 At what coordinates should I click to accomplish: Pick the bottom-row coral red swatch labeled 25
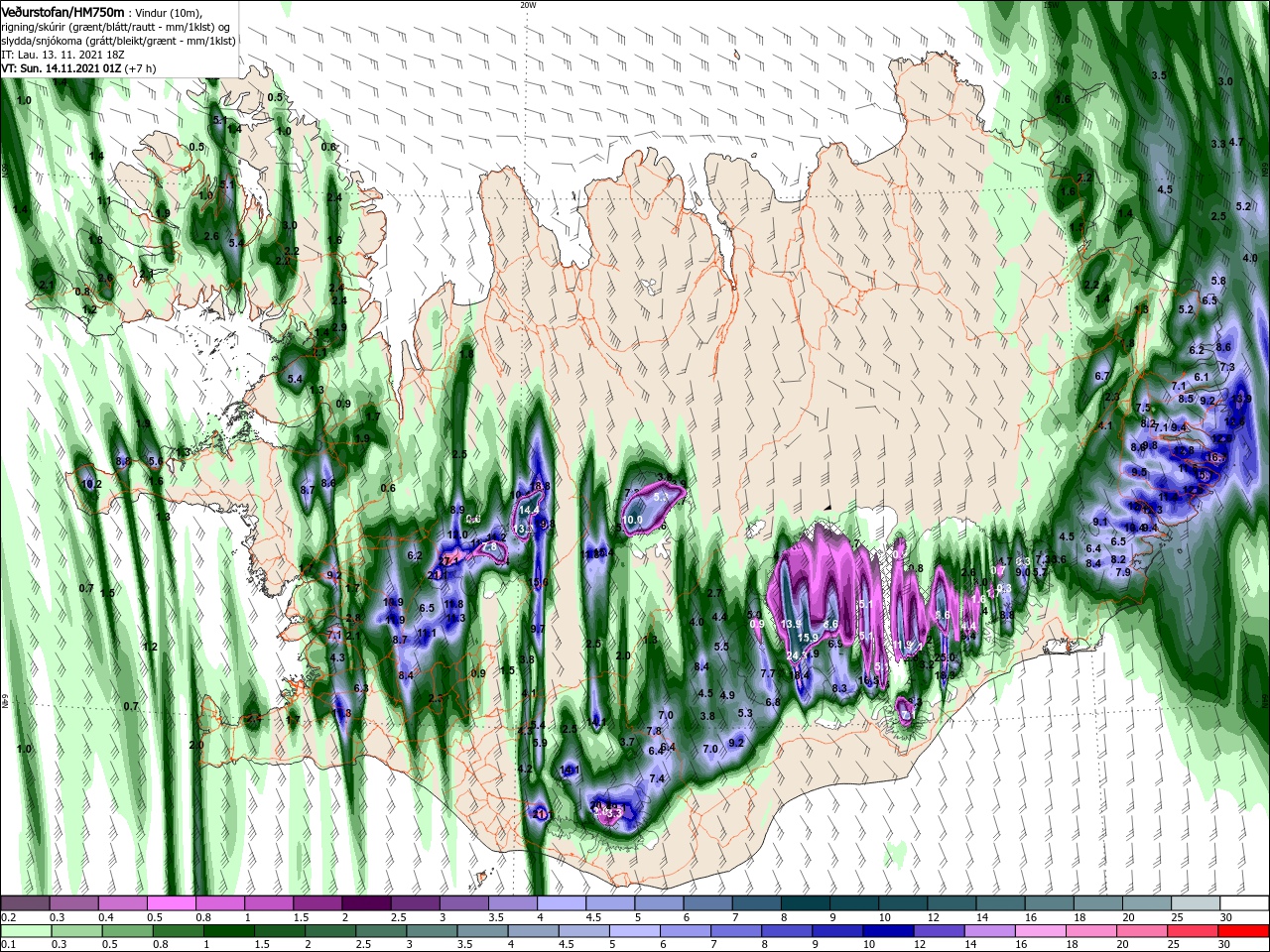1191,931
